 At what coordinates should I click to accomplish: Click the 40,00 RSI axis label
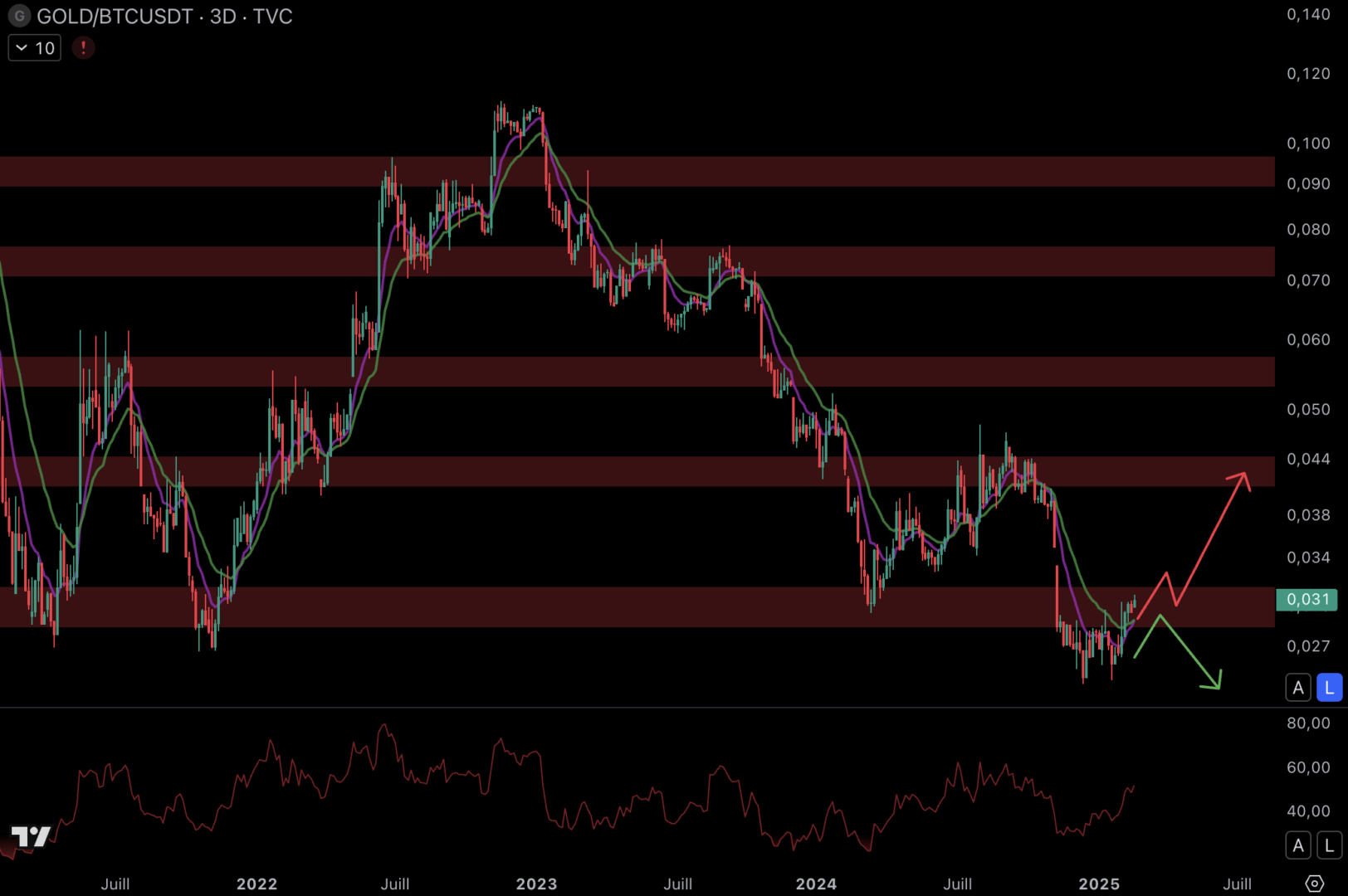pos(1308,811)
